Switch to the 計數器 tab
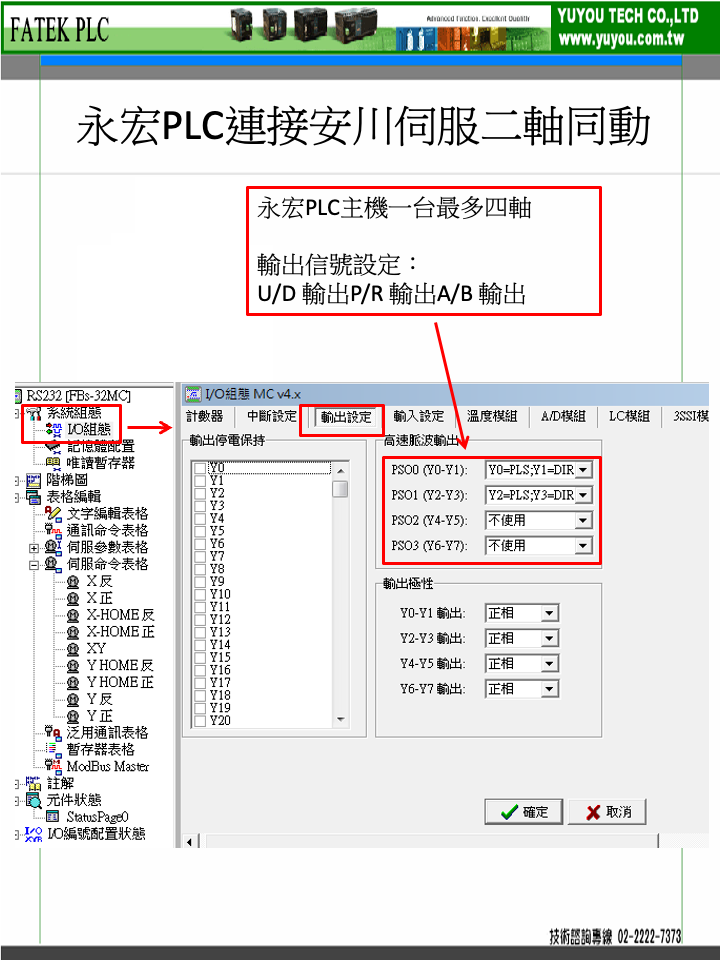The height and width of the screenshot is (960, 720). [205, 416]
